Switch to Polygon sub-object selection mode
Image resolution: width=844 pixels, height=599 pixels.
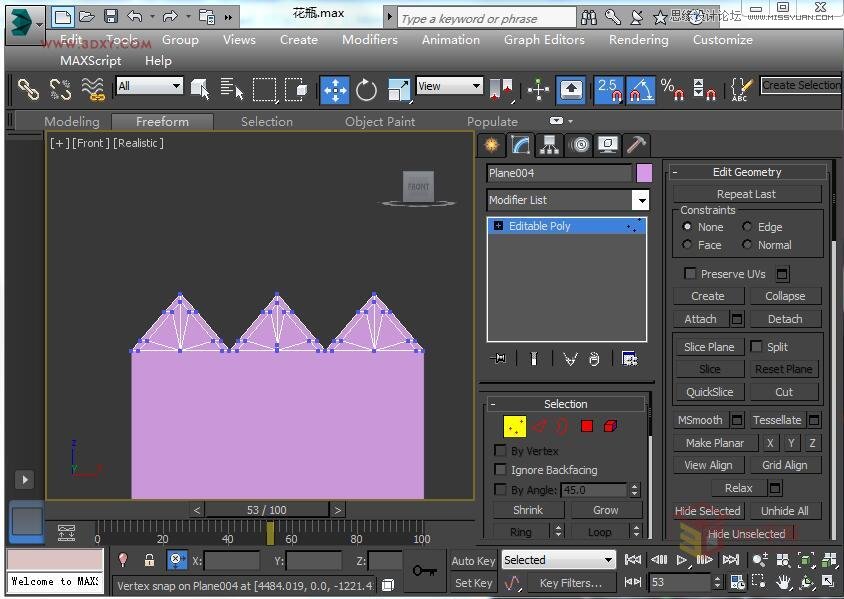click(x=587, y=427)
